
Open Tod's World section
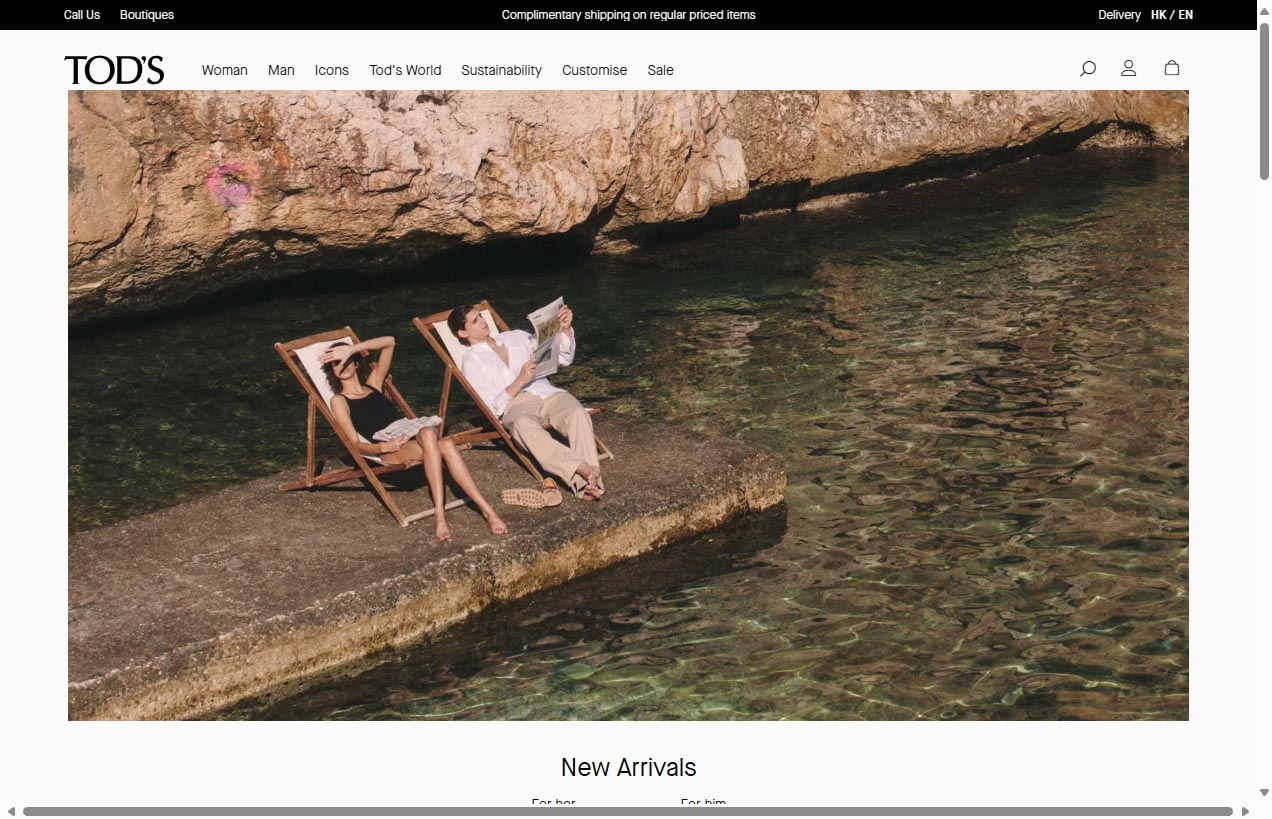405,70
